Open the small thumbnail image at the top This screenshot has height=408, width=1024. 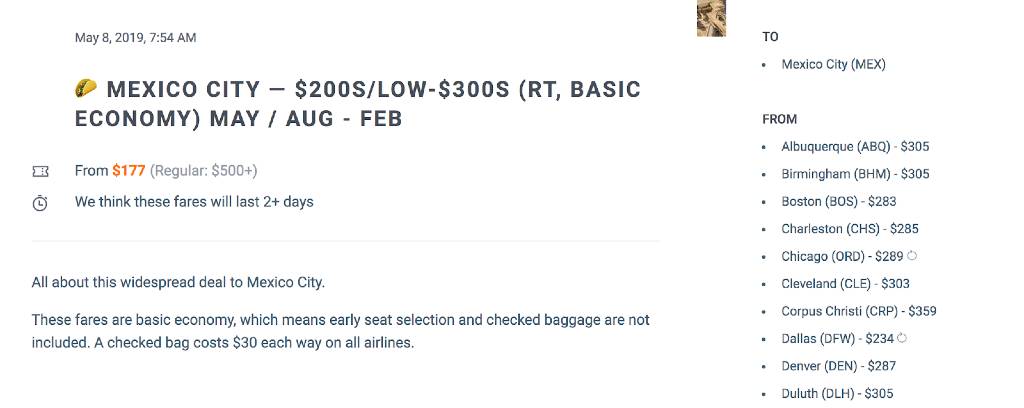(711, 18)
